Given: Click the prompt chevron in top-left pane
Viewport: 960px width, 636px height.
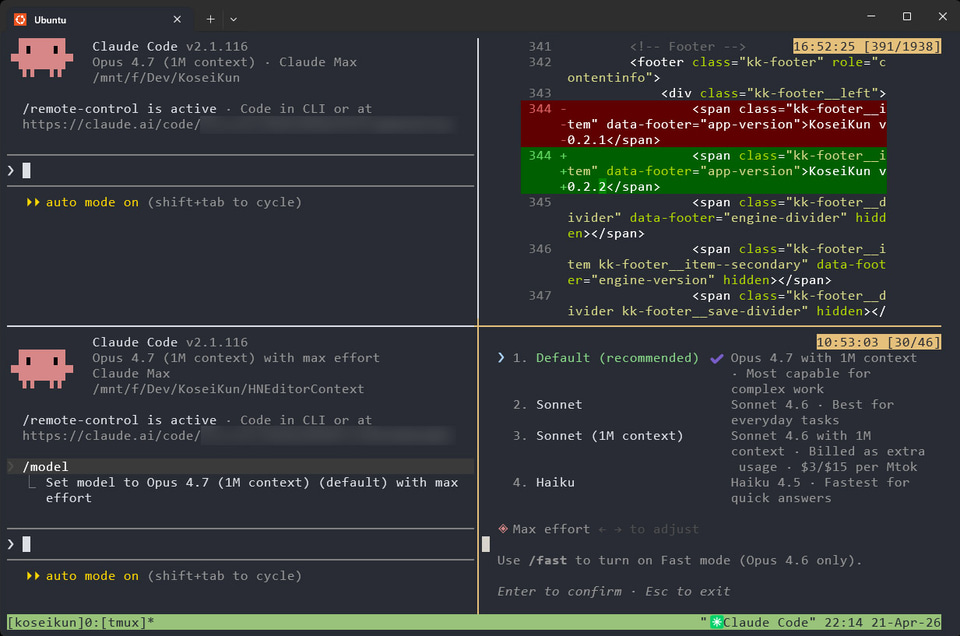Looking at the screenshot, I should [11, 170].
